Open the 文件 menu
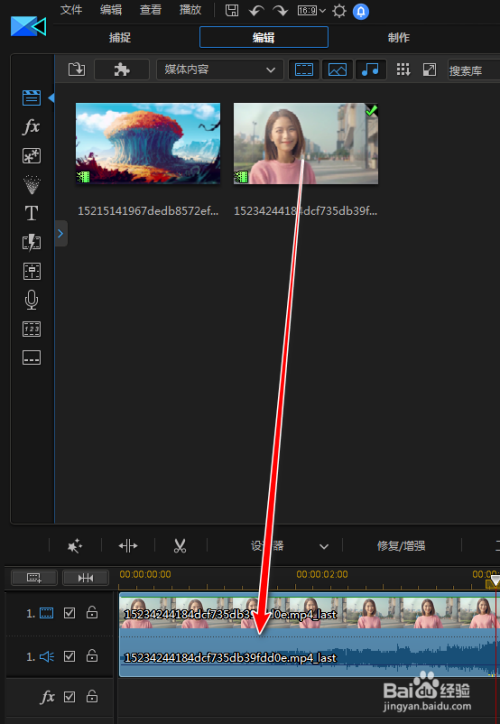Screen dimensions: 500x724 71,10
